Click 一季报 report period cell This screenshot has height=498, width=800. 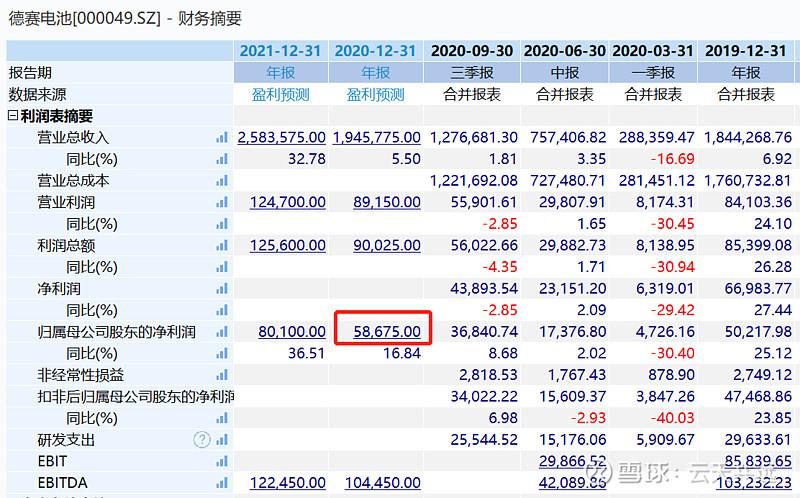653,73
